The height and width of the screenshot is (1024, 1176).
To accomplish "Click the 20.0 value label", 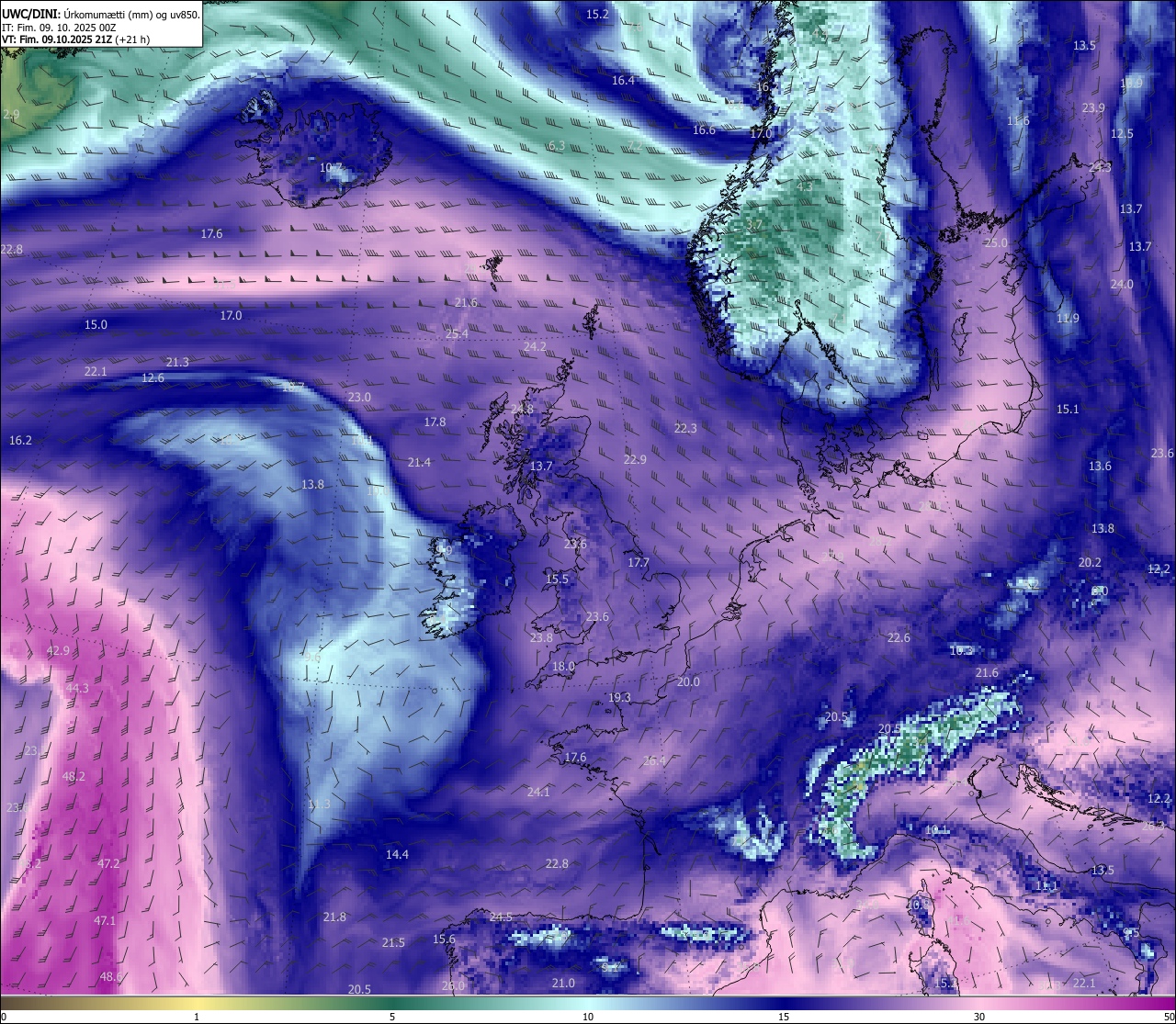I will pyautogui.click(x=688, y=682).
